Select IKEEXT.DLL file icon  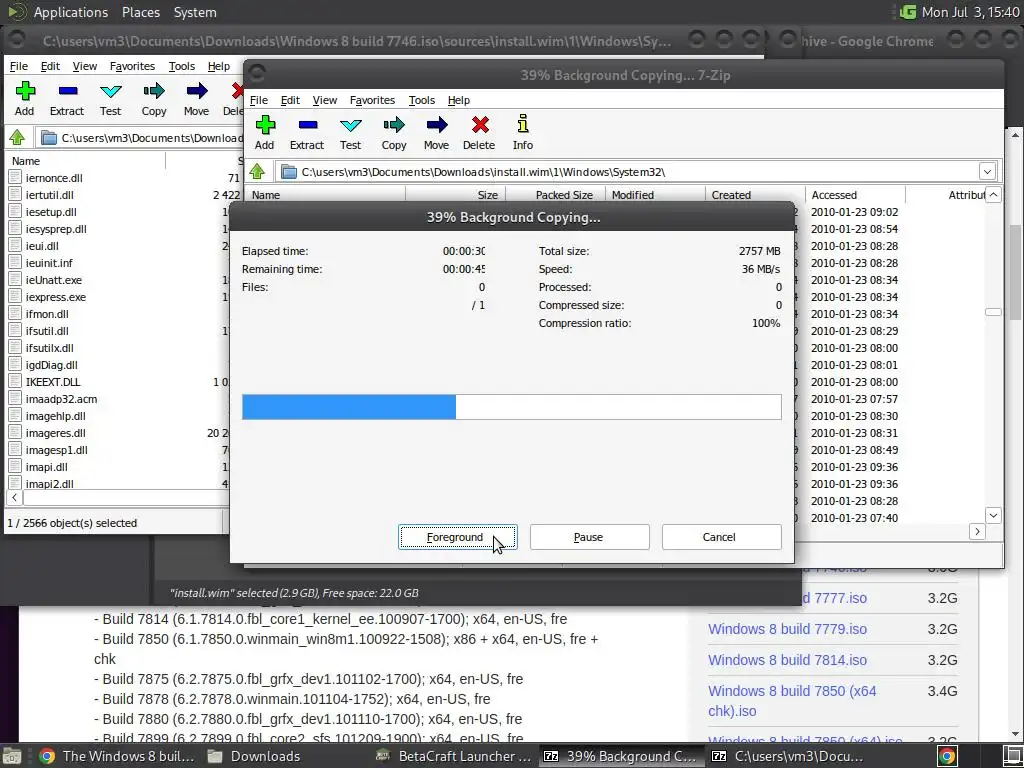[16, 382]
